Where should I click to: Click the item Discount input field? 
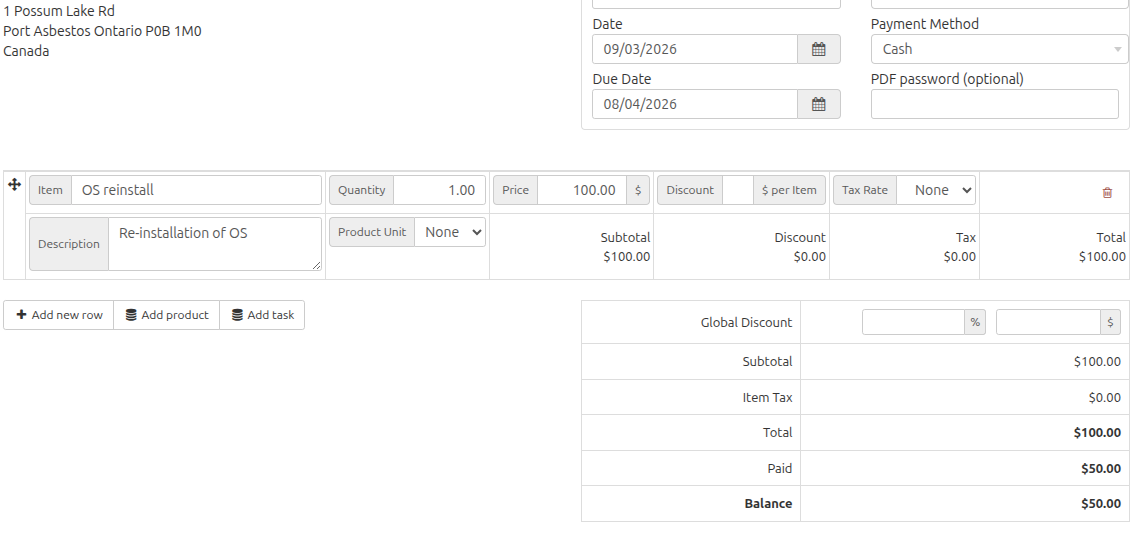[737, 190]
